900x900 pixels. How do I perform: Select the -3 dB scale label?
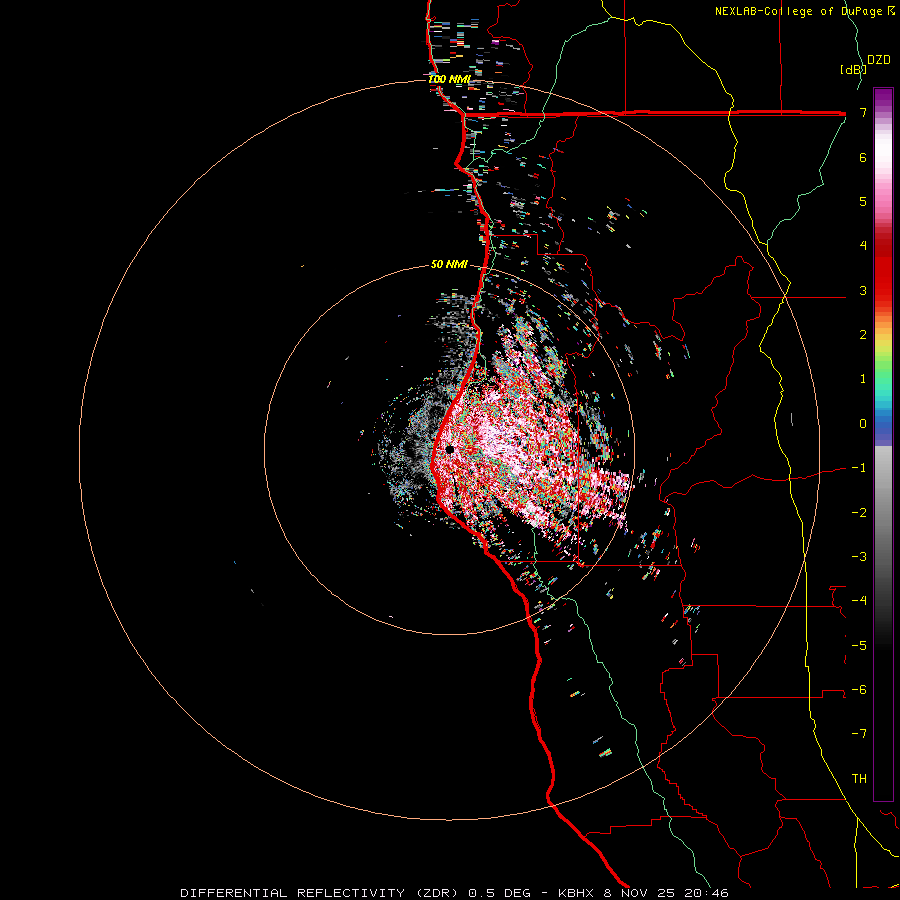(859, 557)
